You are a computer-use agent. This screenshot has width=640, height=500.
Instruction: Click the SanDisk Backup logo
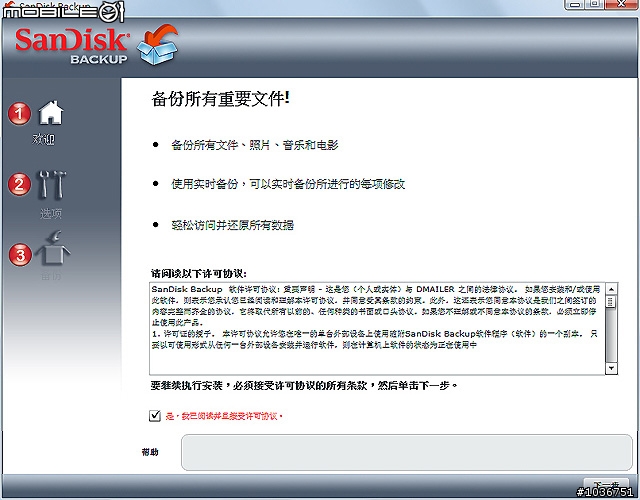click(x=72, y=45)
